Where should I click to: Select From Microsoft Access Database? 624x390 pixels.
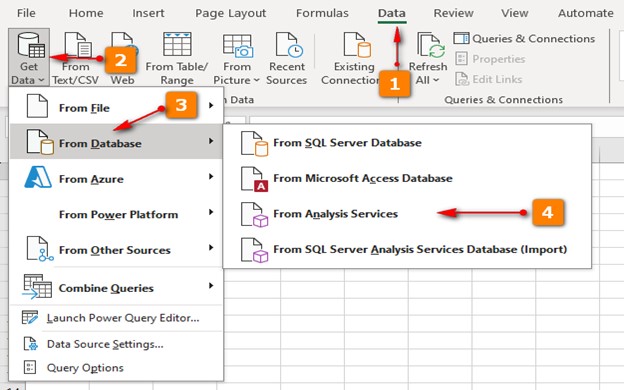pyautogui.click(x=407, y=178)
